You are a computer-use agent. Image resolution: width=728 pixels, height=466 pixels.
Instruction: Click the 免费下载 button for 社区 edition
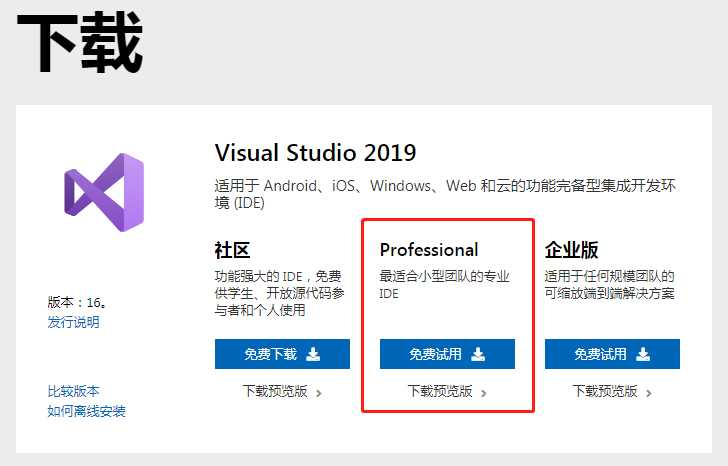tap(282, 354)
